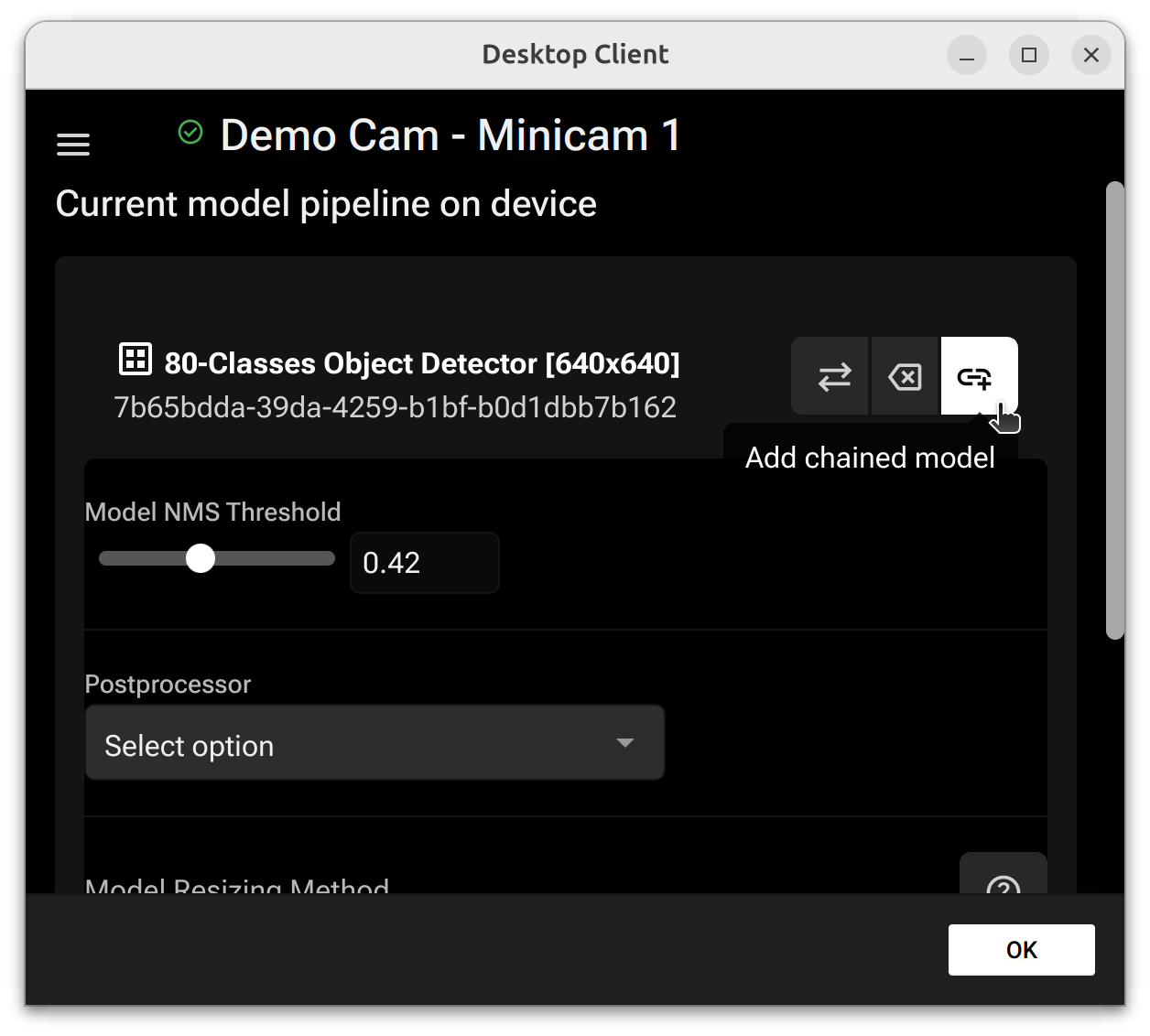Focus the 0.42 NMS threshold field
Image resolution: width=1150 pixels, height=1036 pixels.
coord(424,563)
